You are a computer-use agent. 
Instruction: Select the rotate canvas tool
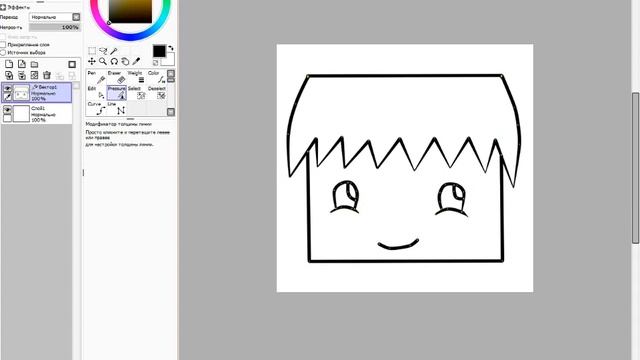click(x=114, y=61)
